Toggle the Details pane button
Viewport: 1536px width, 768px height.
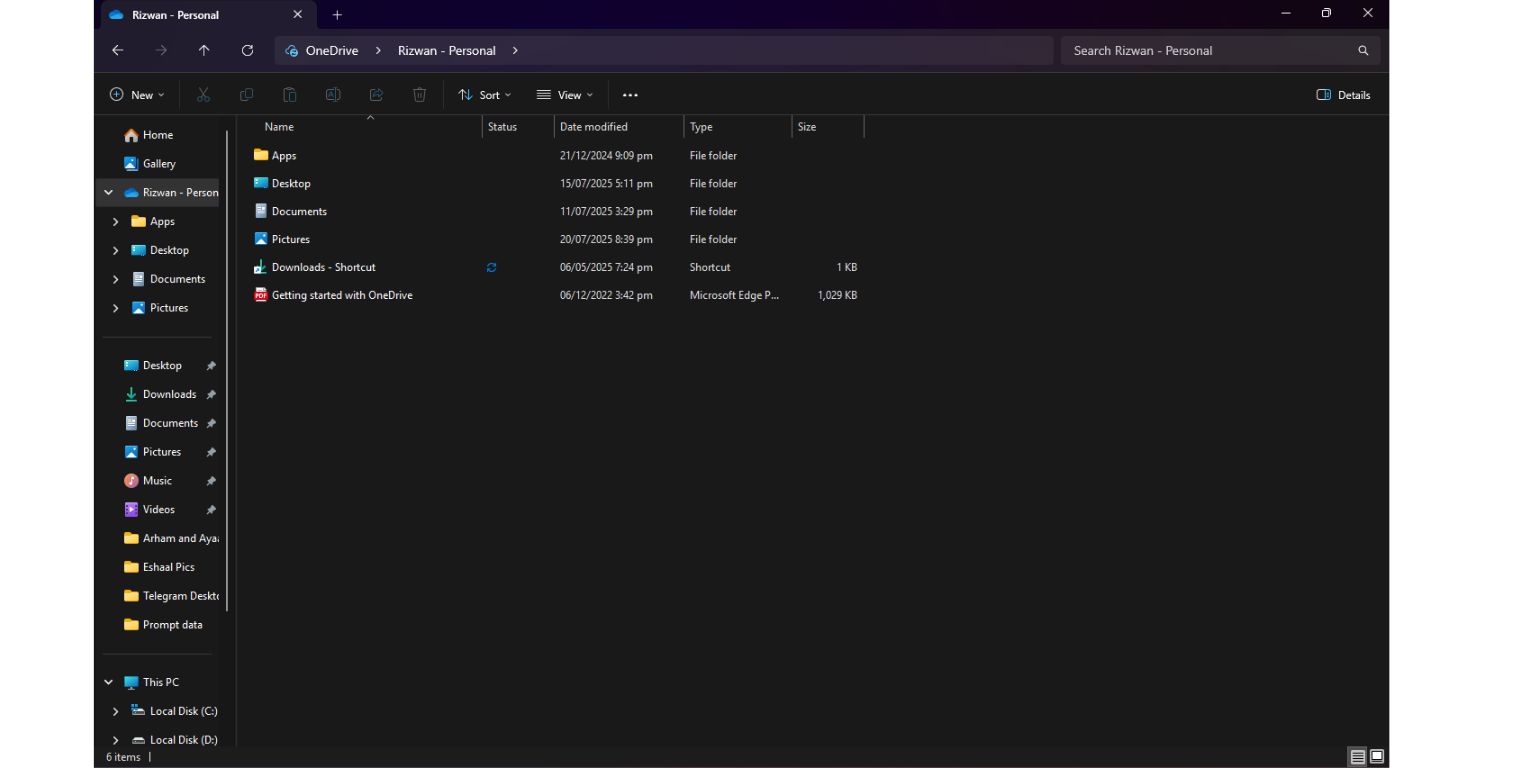pos(1343,95)
